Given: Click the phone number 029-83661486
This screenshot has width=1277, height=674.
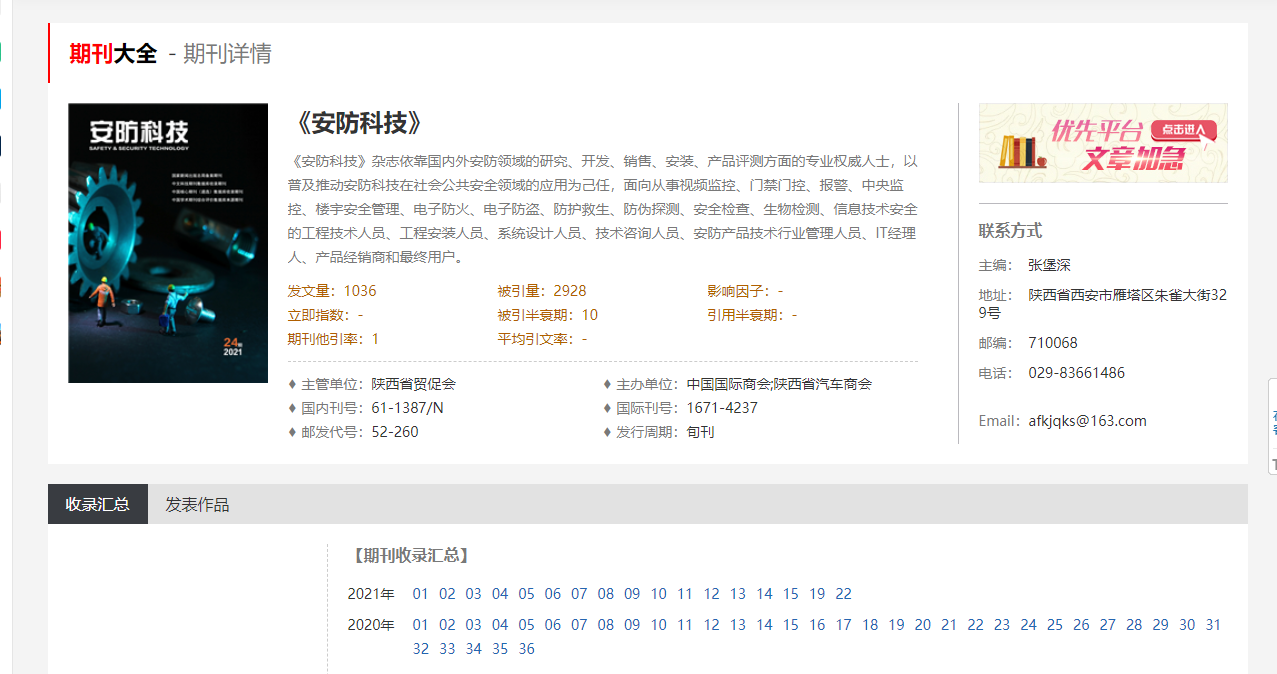Looking at the screenshot, I should (1076, 373).
